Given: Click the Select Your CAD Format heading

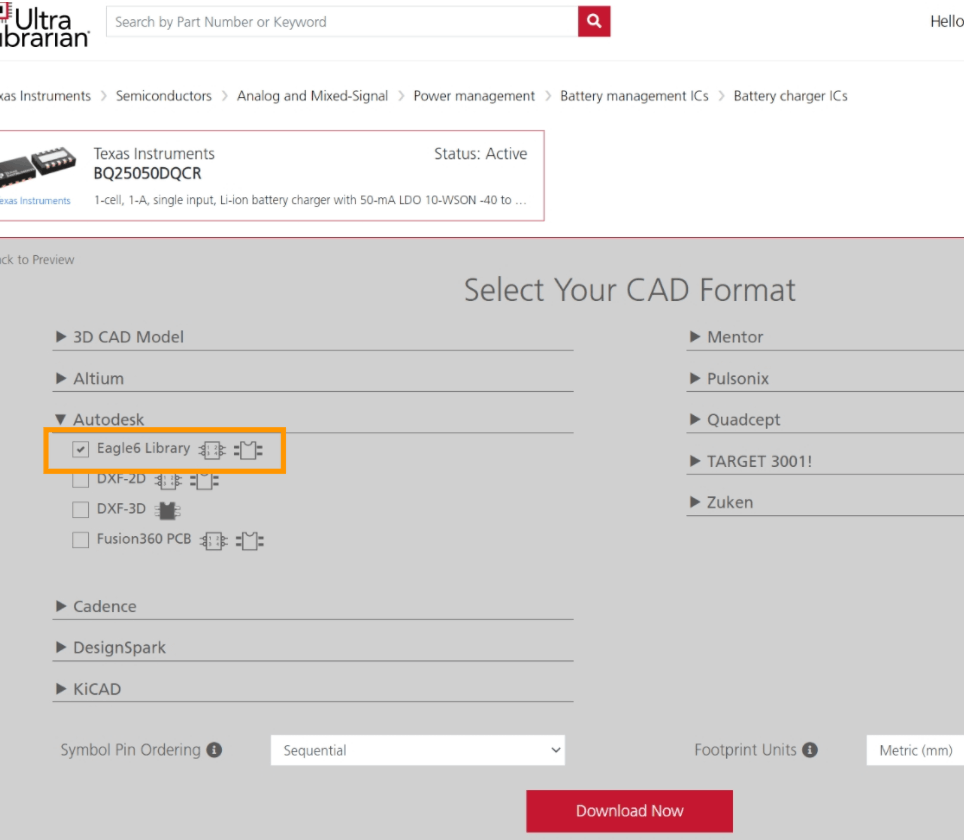Looking at the screenshot, I should pos(630,290).
